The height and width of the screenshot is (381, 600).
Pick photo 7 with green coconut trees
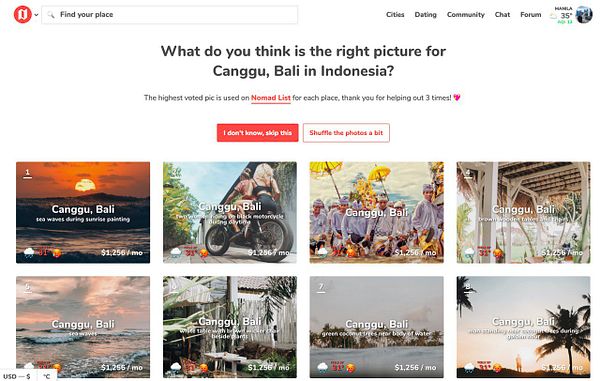377,327
